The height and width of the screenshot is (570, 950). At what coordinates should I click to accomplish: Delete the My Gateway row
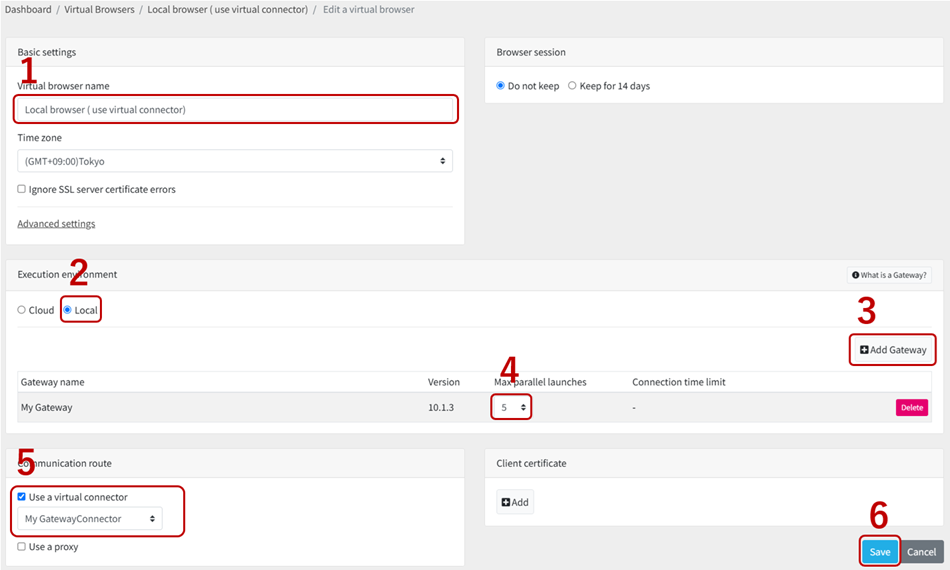pos(911,408)
